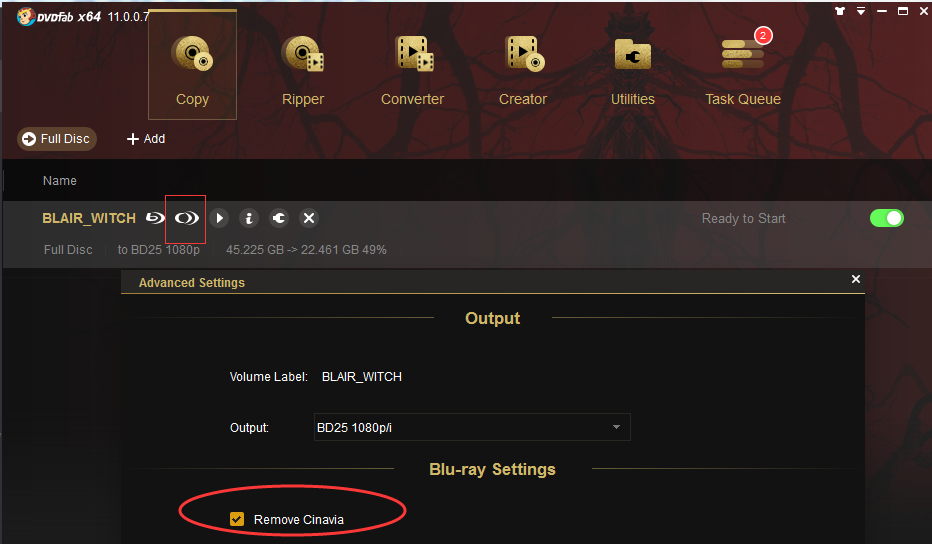
Task: Click the 'Ready to Start' status text
Action: [744, 219]
